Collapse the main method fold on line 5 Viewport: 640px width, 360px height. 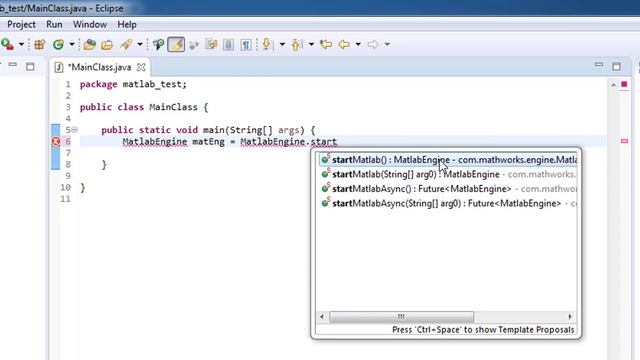click(74, 130)
